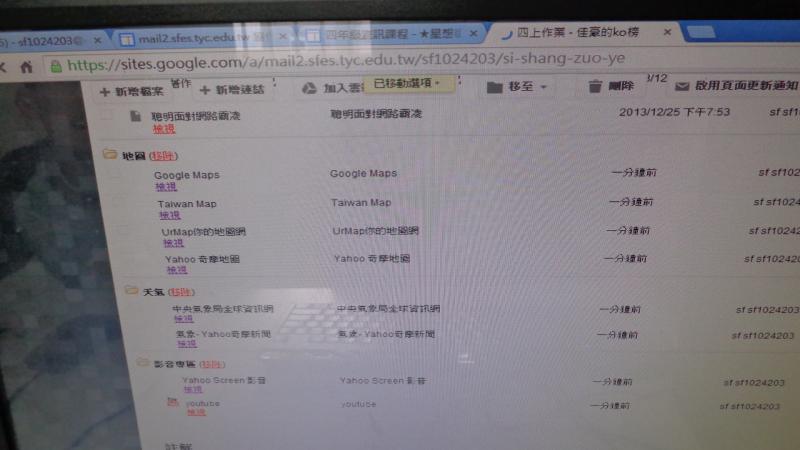
Task: Click the folder icon beside 移至
Action: 494,87
